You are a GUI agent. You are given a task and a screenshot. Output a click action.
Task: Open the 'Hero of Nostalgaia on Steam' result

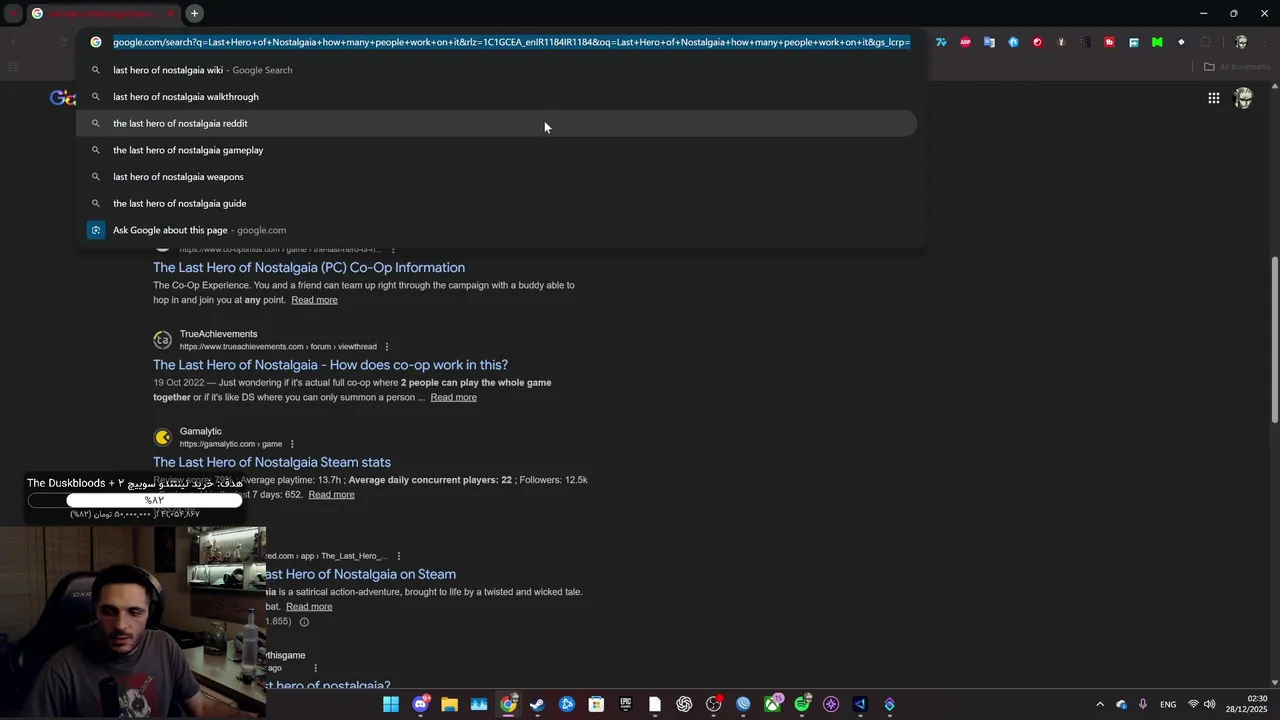[361, 574]
